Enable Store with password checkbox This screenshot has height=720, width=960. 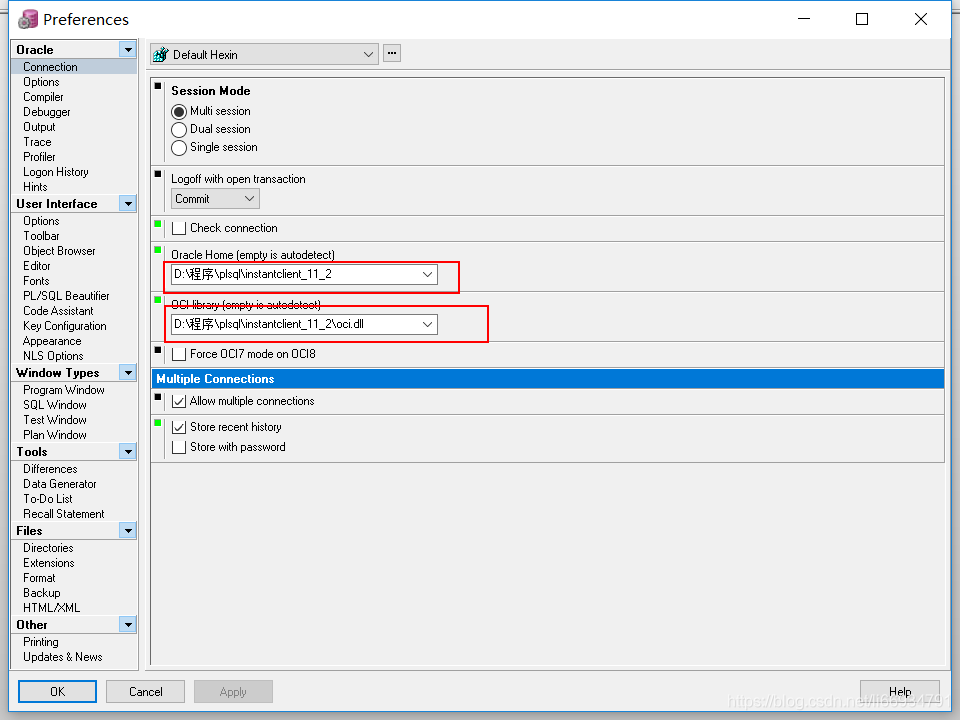tap(179, 448)
